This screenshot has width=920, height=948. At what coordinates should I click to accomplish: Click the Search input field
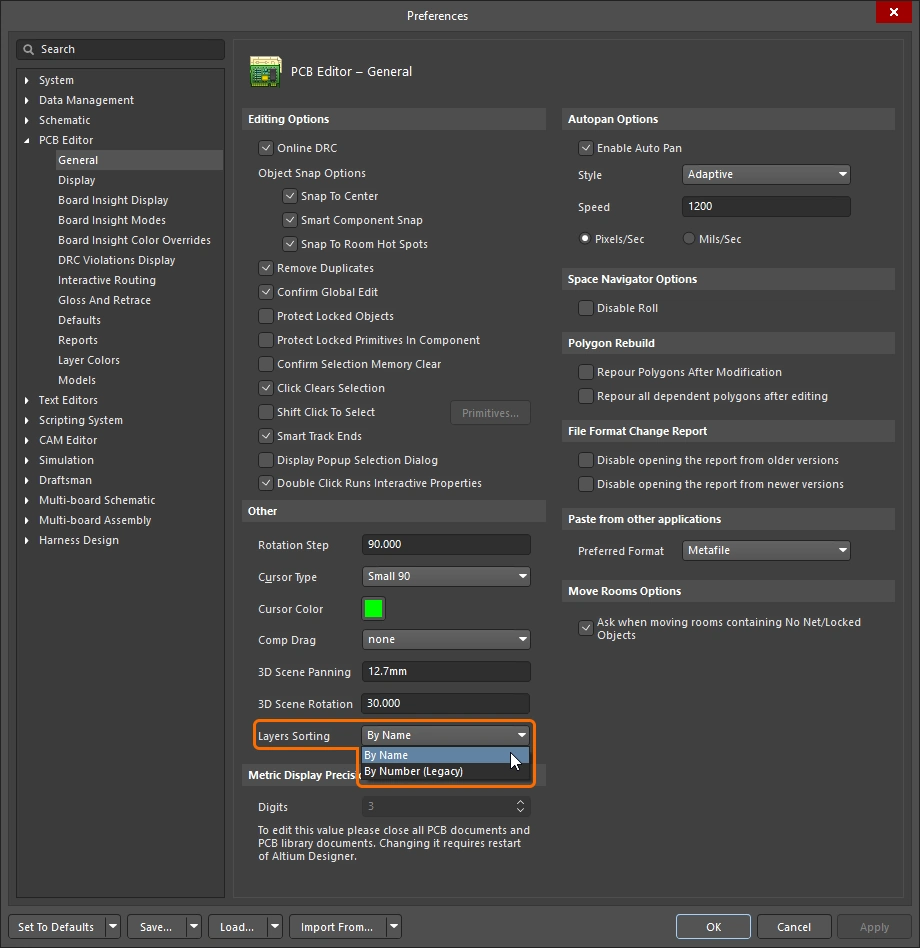120,50
